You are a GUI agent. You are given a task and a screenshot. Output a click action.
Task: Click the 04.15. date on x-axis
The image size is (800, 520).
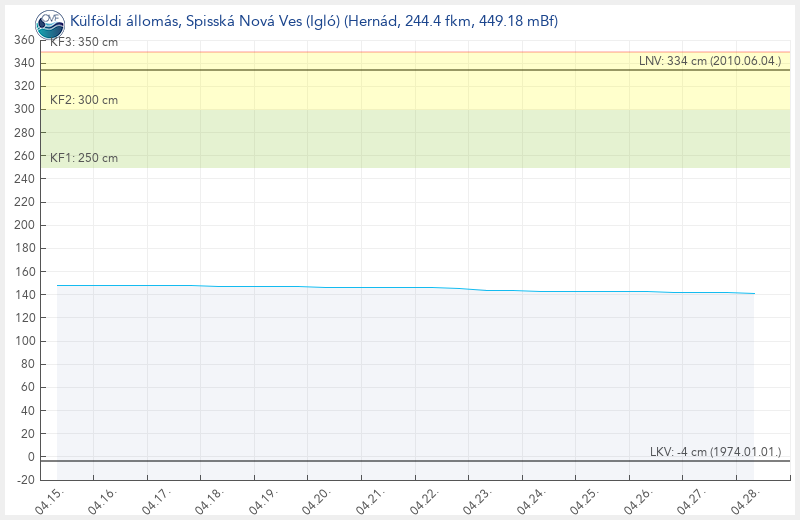pyautogui.click(x=49, y=500)
